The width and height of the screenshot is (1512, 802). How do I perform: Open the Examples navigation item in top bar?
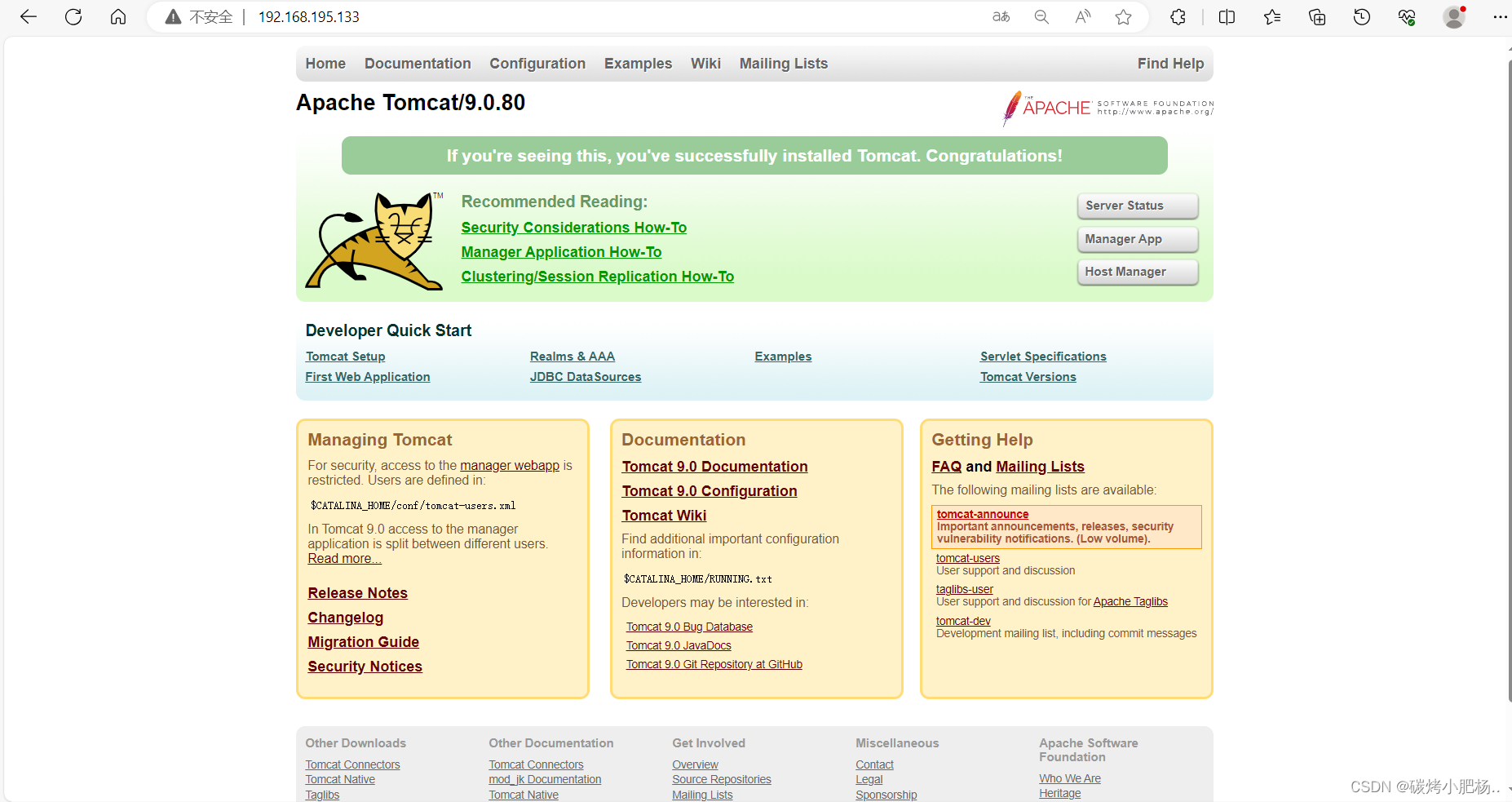(x=638, y=64)
